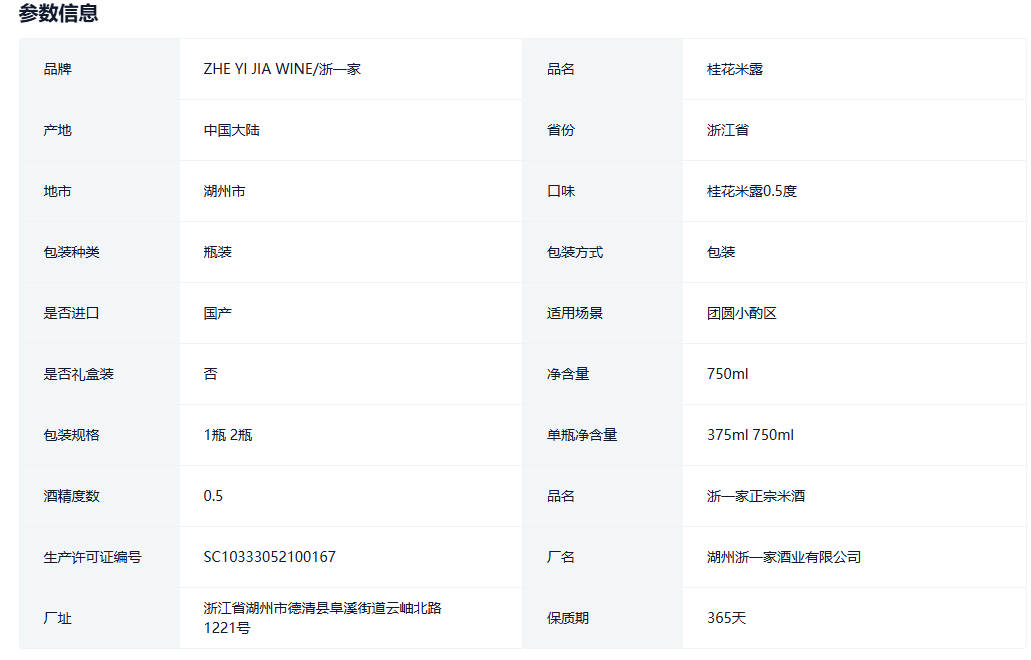Select the manufacturer 湖州浙一家酒业有限公司
This screenshot has width=1031, height=660.
(x=784, y=557)
